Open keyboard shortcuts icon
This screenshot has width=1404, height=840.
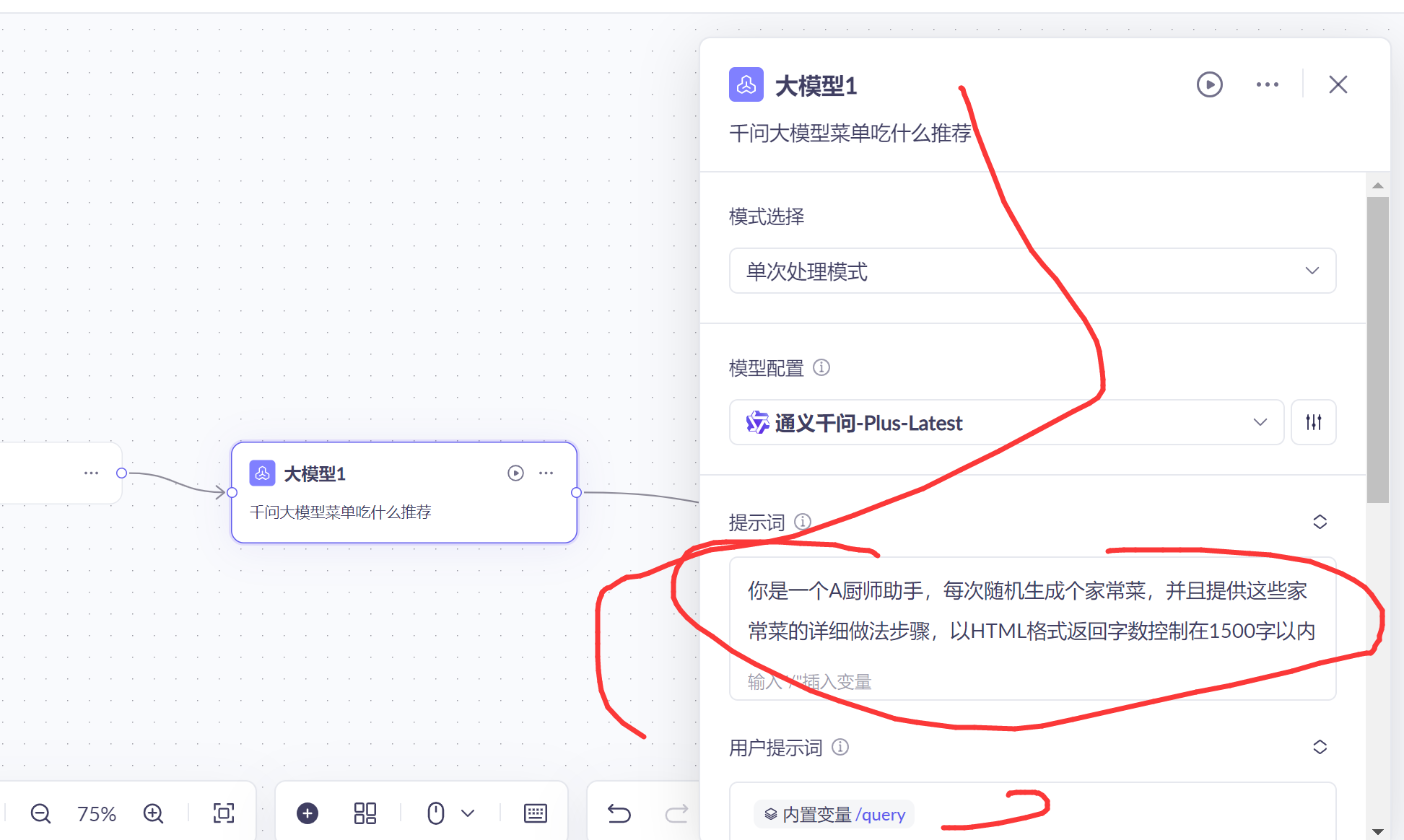click(x=535, y=814)
